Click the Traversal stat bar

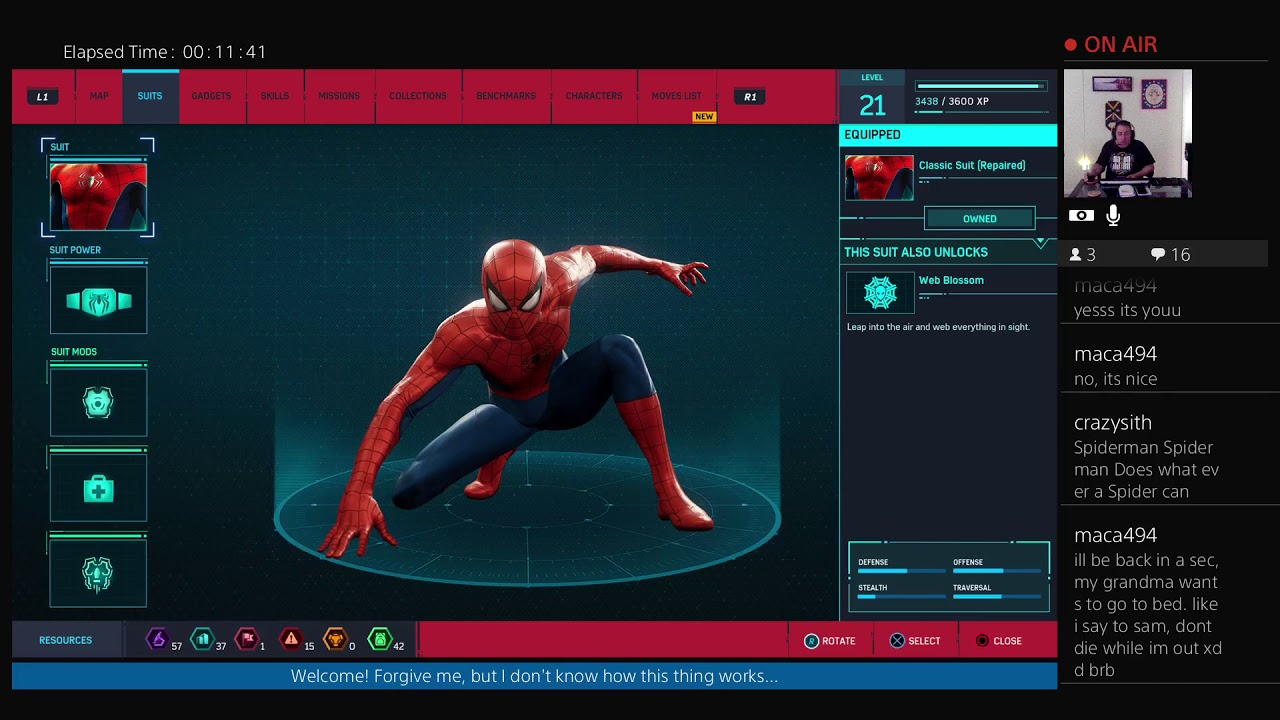coord(995,597)
